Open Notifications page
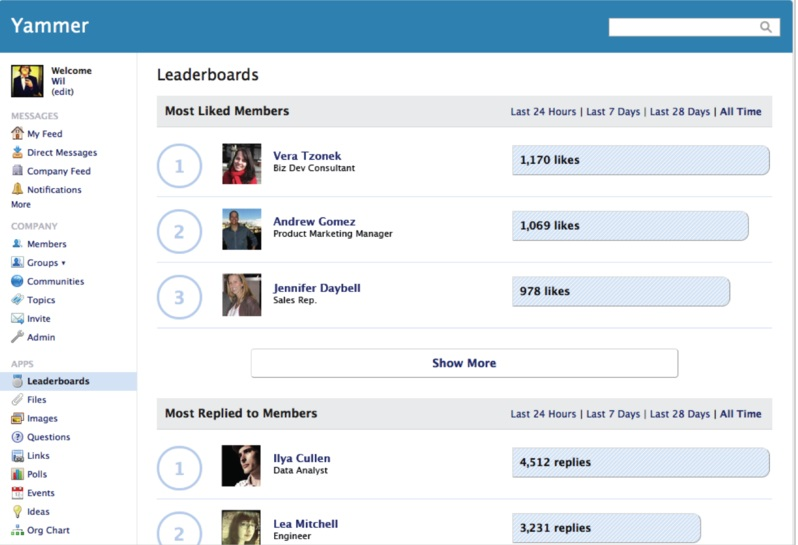Viewport: 798px width, 545px height. coord(54,189)
